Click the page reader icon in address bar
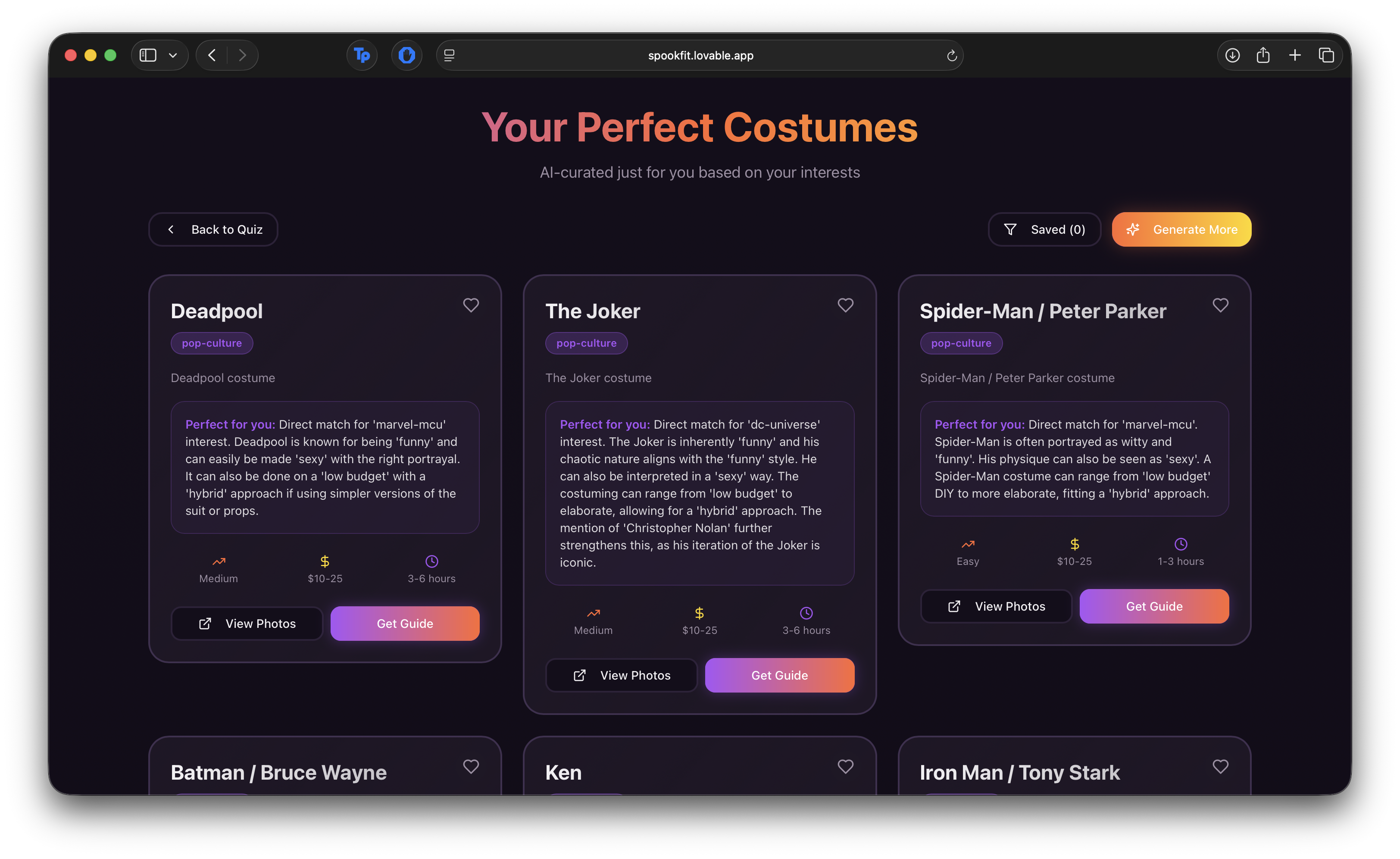This screenshot has width=1400, height=859. [450, 55]
